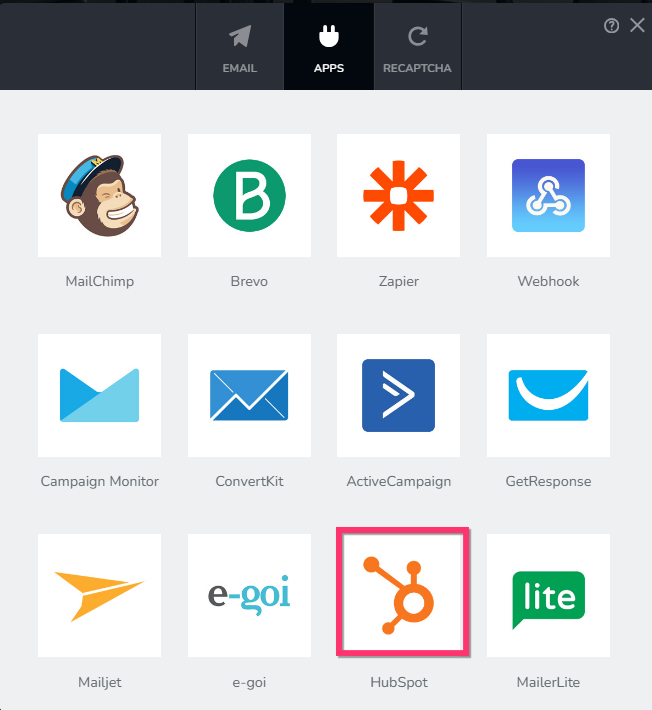Click the ActiveCampaign label text
This screenshot has width=652, height=710.
tap(398, 481)
